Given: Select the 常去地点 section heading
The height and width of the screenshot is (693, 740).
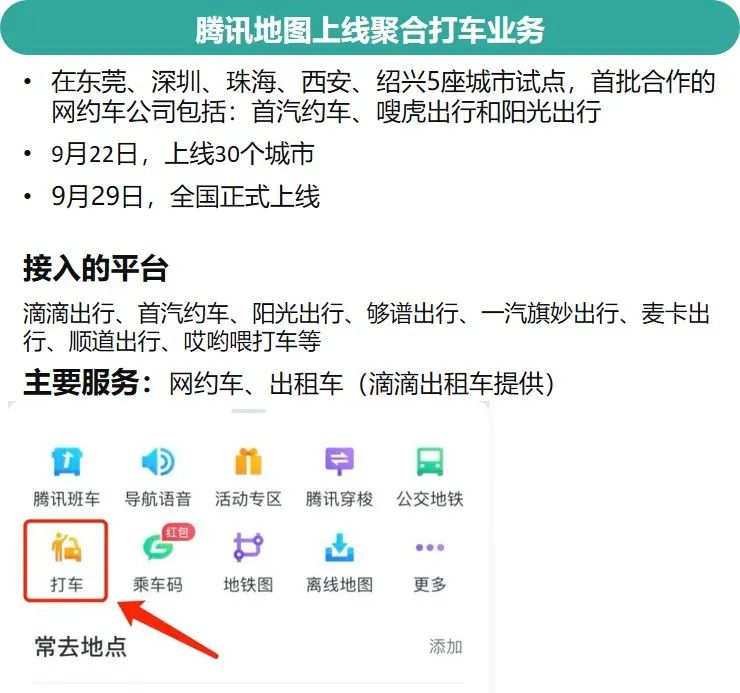Looking at the screenshot, I should (81, 647).
